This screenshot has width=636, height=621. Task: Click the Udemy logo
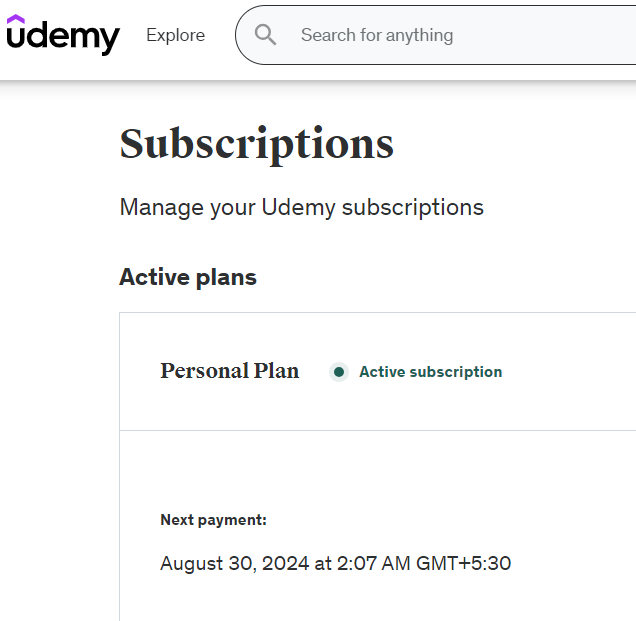tap(63, 36)
